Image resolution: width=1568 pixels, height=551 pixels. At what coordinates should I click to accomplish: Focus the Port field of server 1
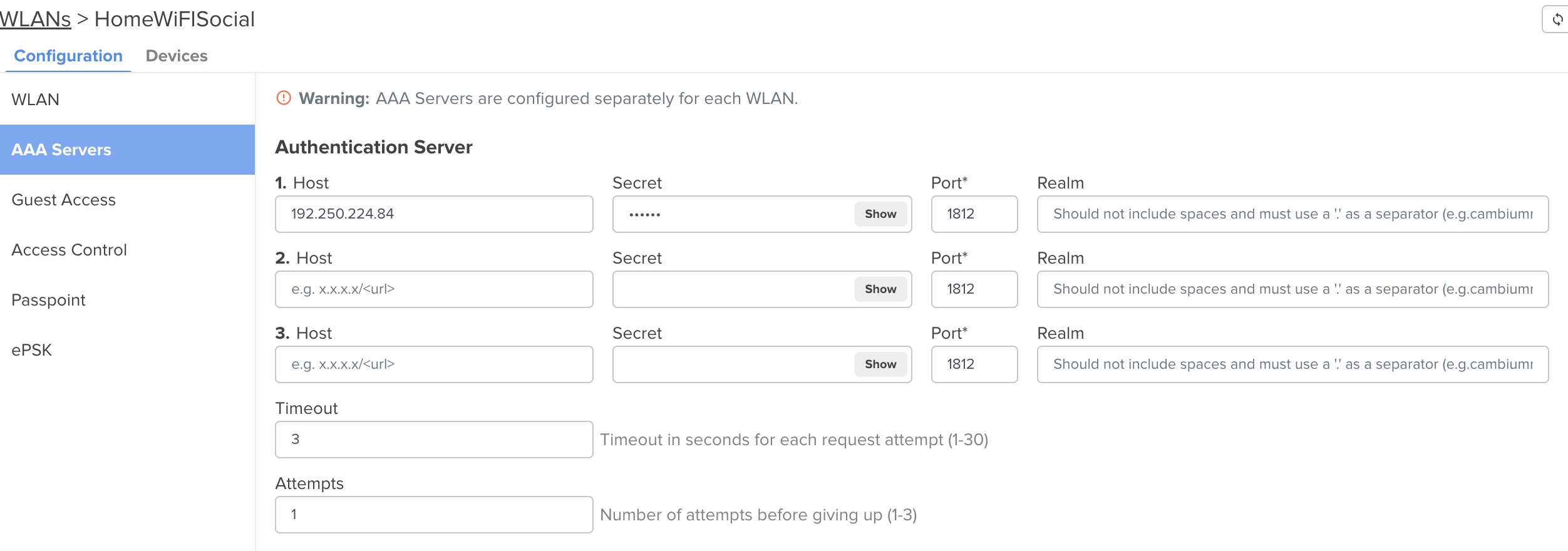[x=974, y=214]
